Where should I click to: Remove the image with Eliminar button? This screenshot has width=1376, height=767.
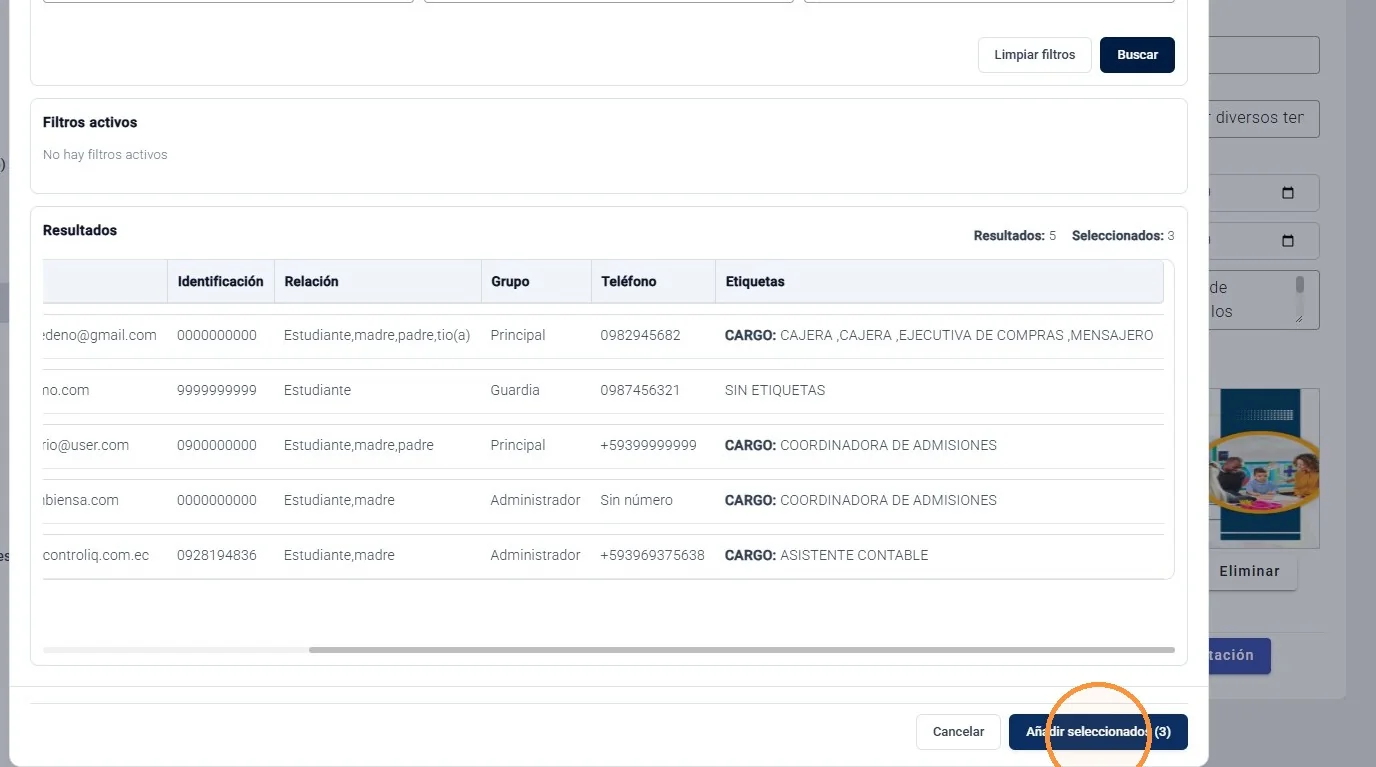tap(1249, 571)
